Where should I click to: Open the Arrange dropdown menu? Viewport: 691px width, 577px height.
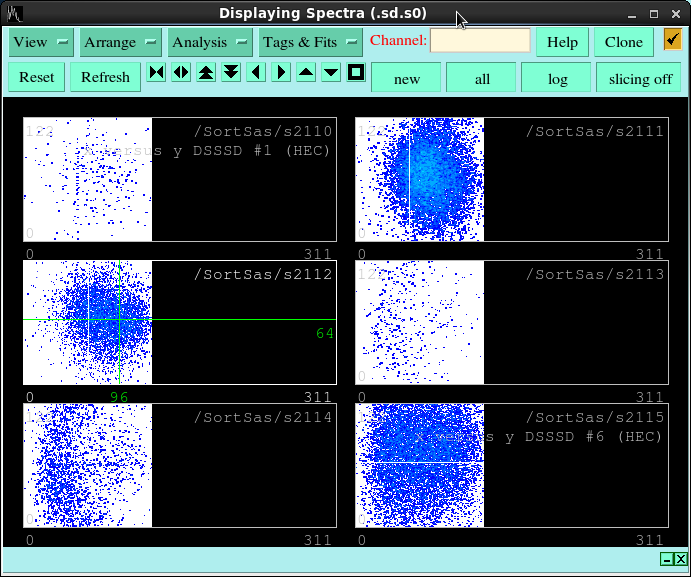[120, 42]
